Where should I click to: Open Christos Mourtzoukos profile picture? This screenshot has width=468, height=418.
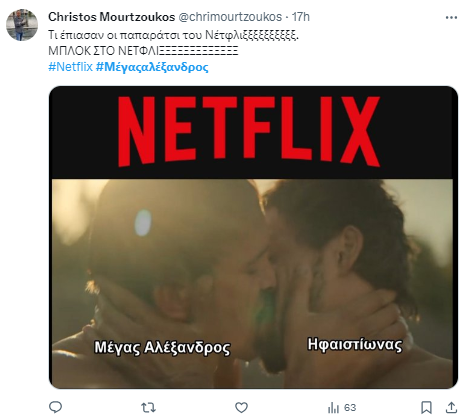22,25
